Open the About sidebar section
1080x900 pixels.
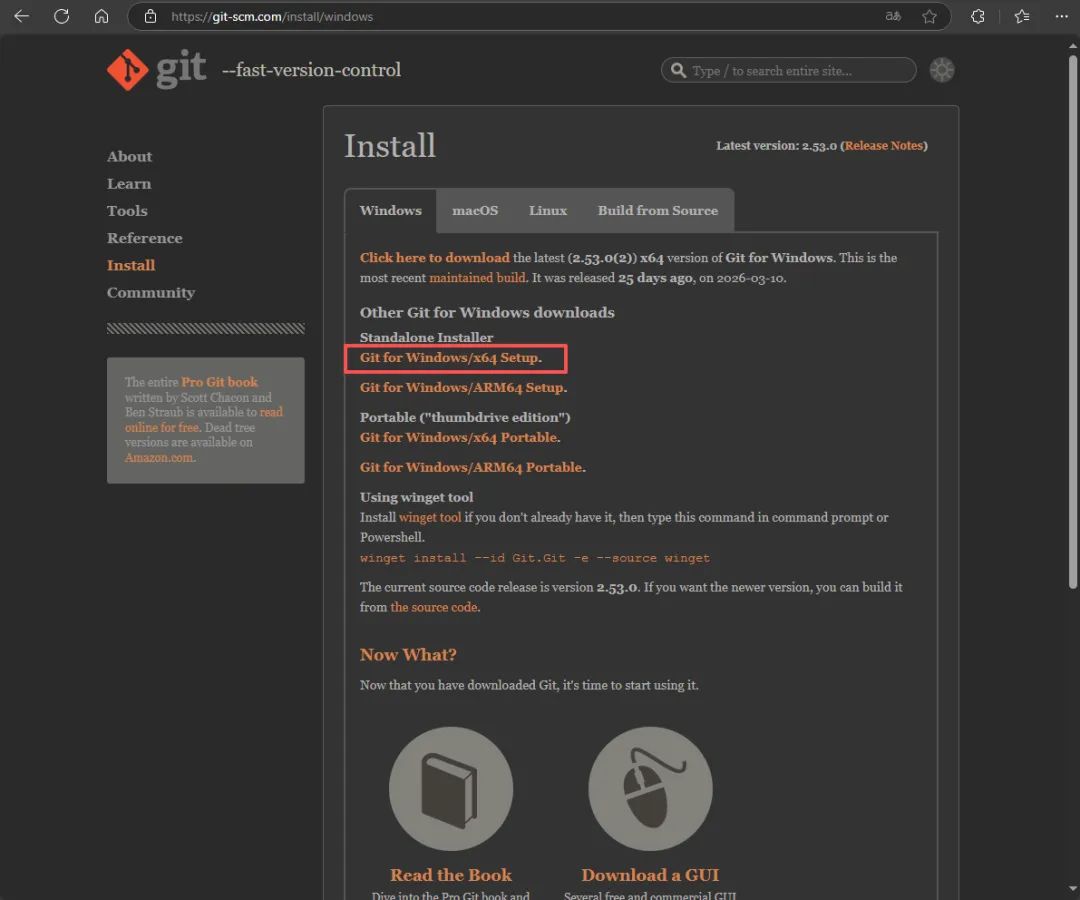129,156
